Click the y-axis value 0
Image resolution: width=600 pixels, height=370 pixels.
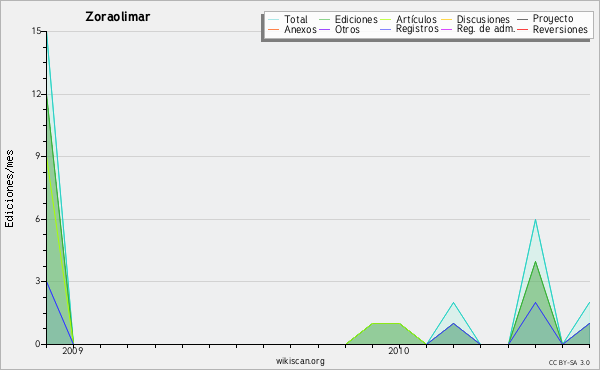[38, 344]
